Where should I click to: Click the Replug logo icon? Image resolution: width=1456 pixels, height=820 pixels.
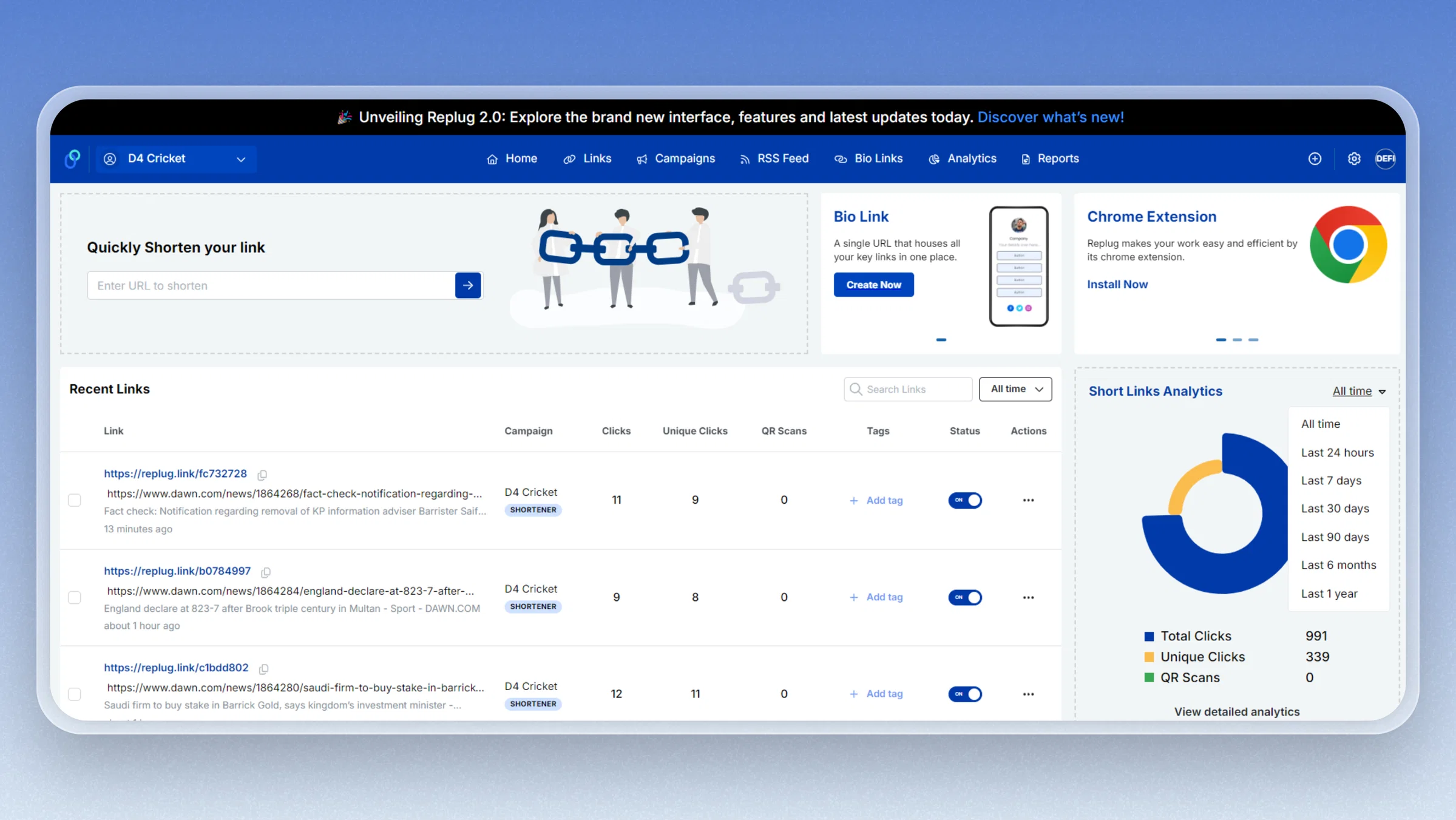[72, 158]
